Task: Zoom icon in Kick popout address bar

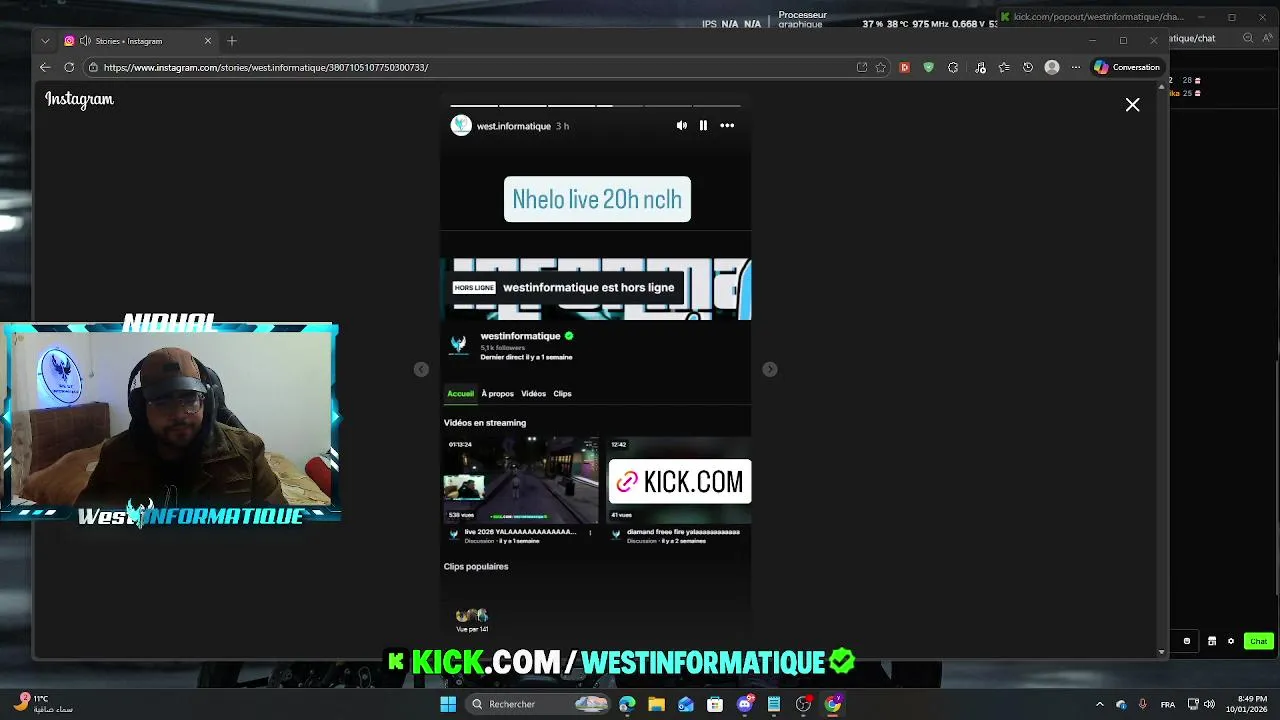Action: click(x=1248, y=38)
